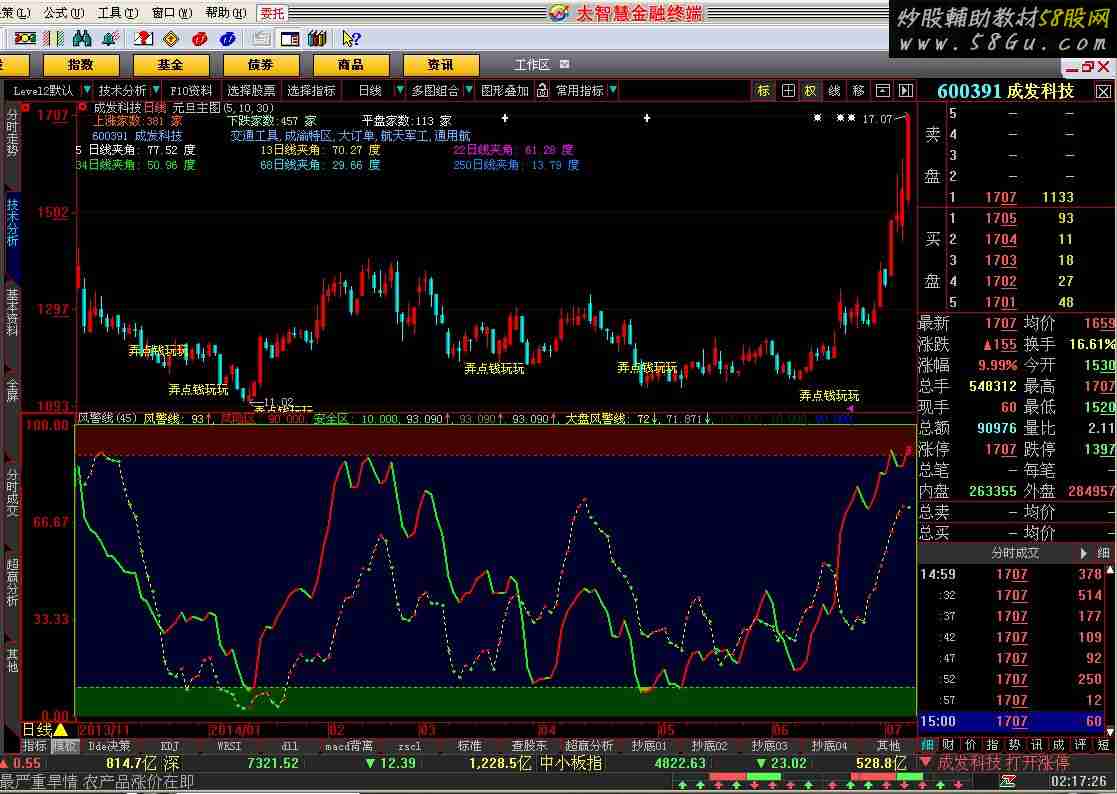
Task: Click the window layout toolbar icon
Action: point(289,38)
